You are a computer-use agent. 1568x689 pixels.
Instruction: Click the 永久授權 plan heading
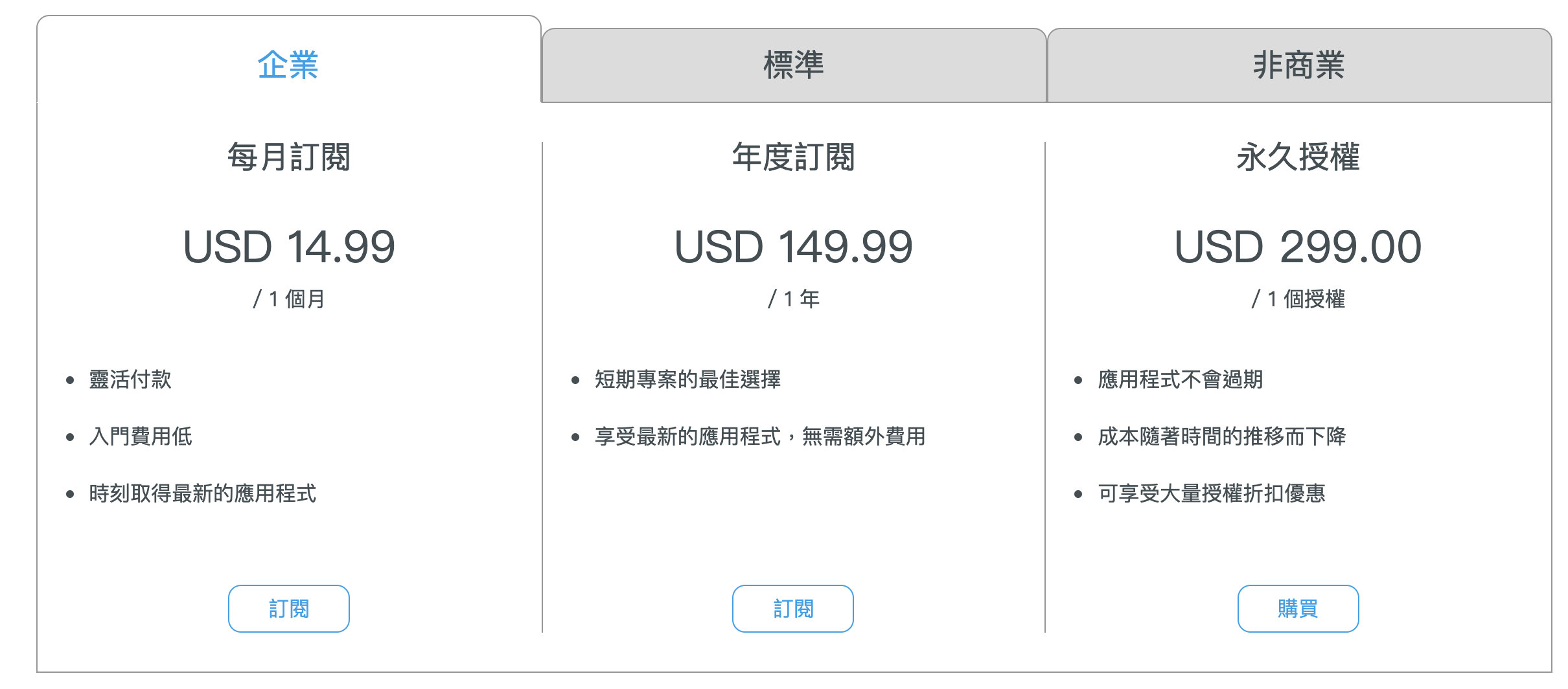(1298, 157)
